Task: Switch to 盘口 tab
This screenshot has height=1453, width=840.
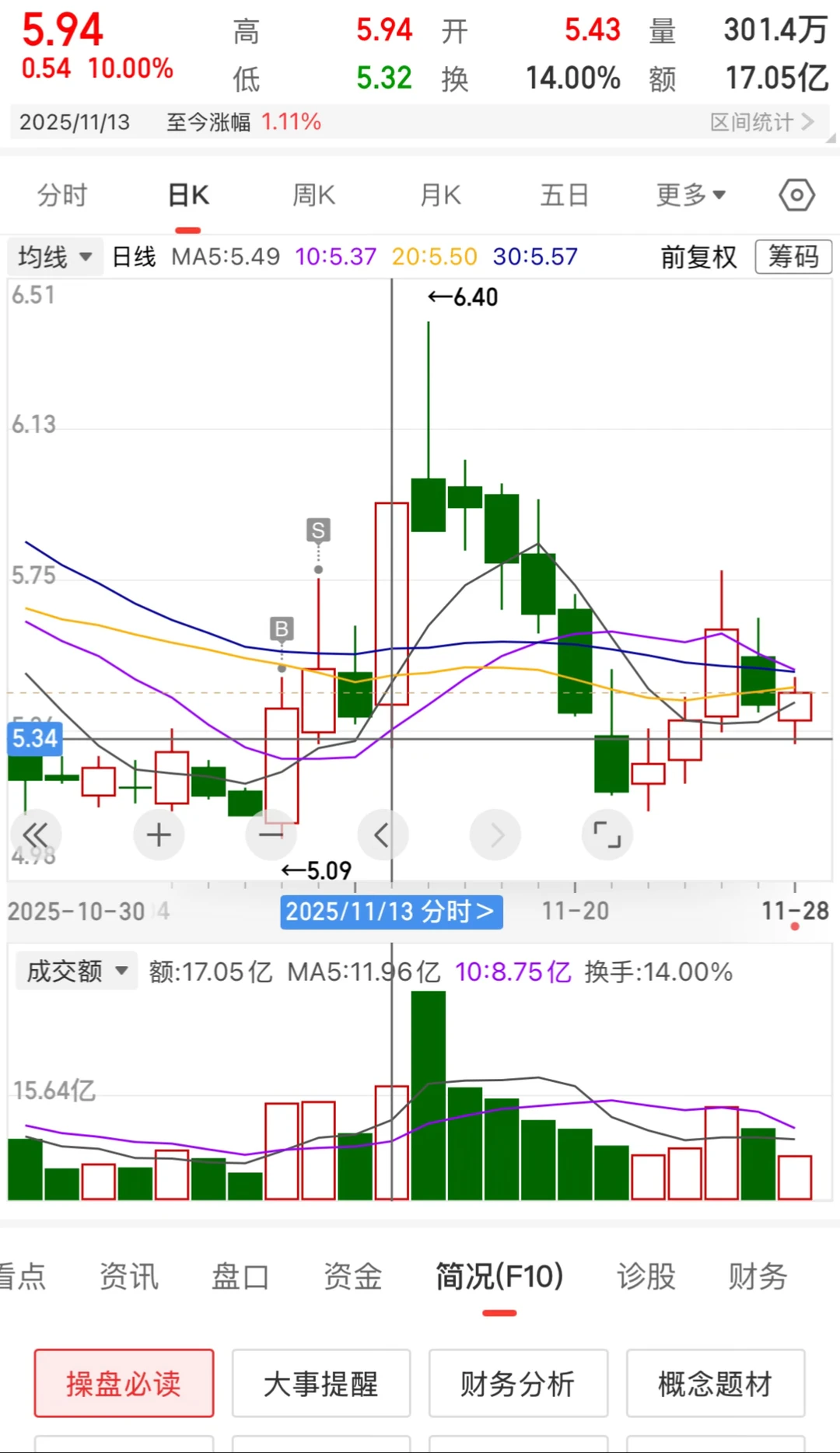Action: pos(240,1276)
